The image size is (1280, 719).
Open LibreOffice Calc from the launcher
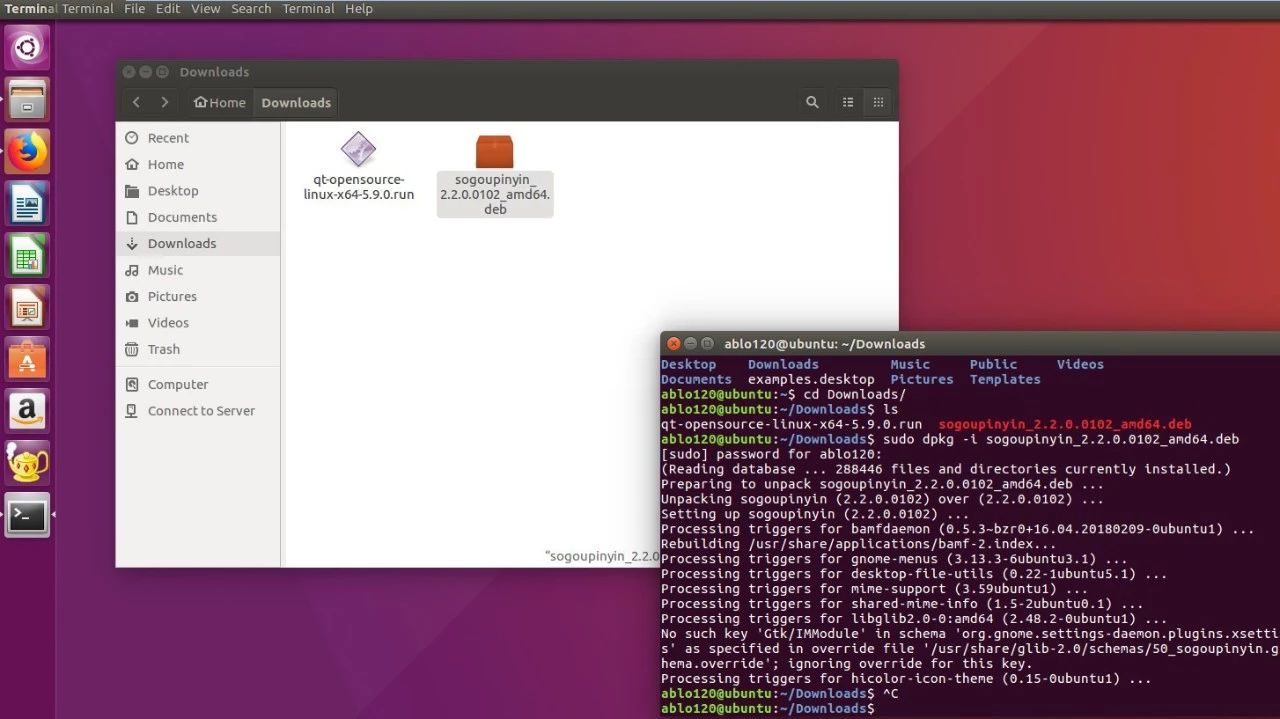27,255
